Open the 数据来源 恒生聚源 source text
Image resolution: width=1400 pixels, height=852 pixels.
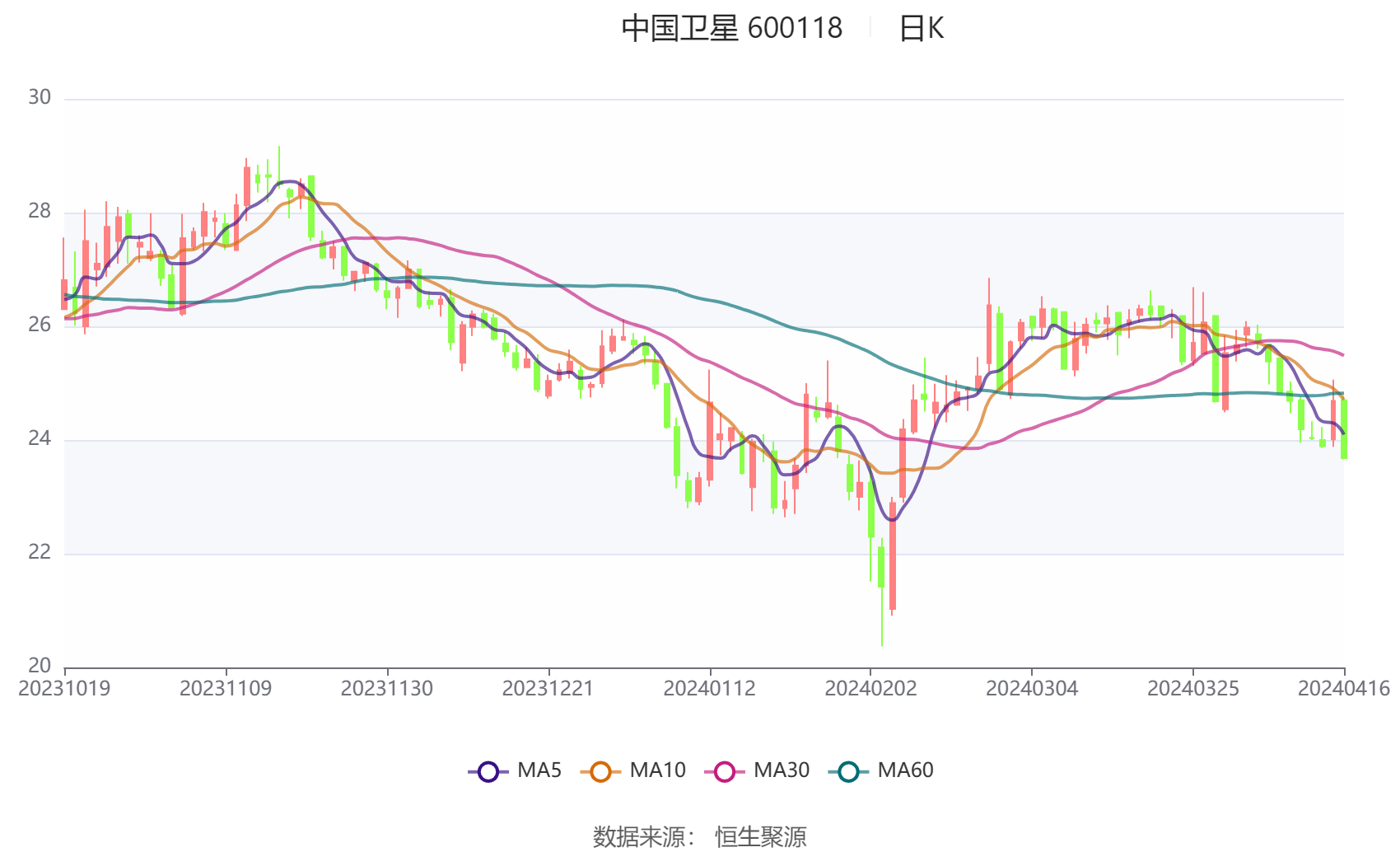click(x=699, y=836)
